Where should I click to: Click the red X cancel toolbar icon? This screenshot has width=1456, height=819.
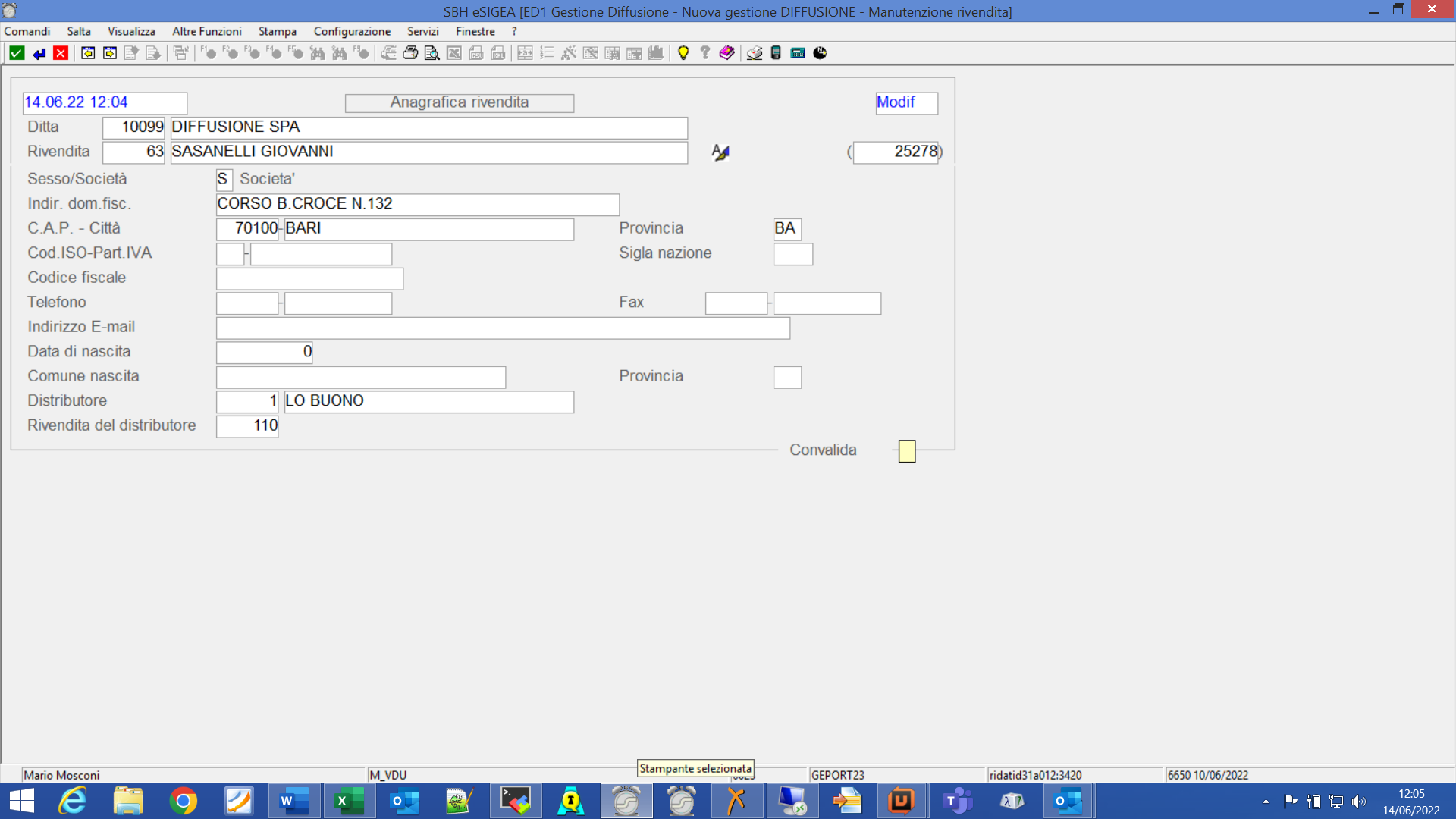(61, 53)
